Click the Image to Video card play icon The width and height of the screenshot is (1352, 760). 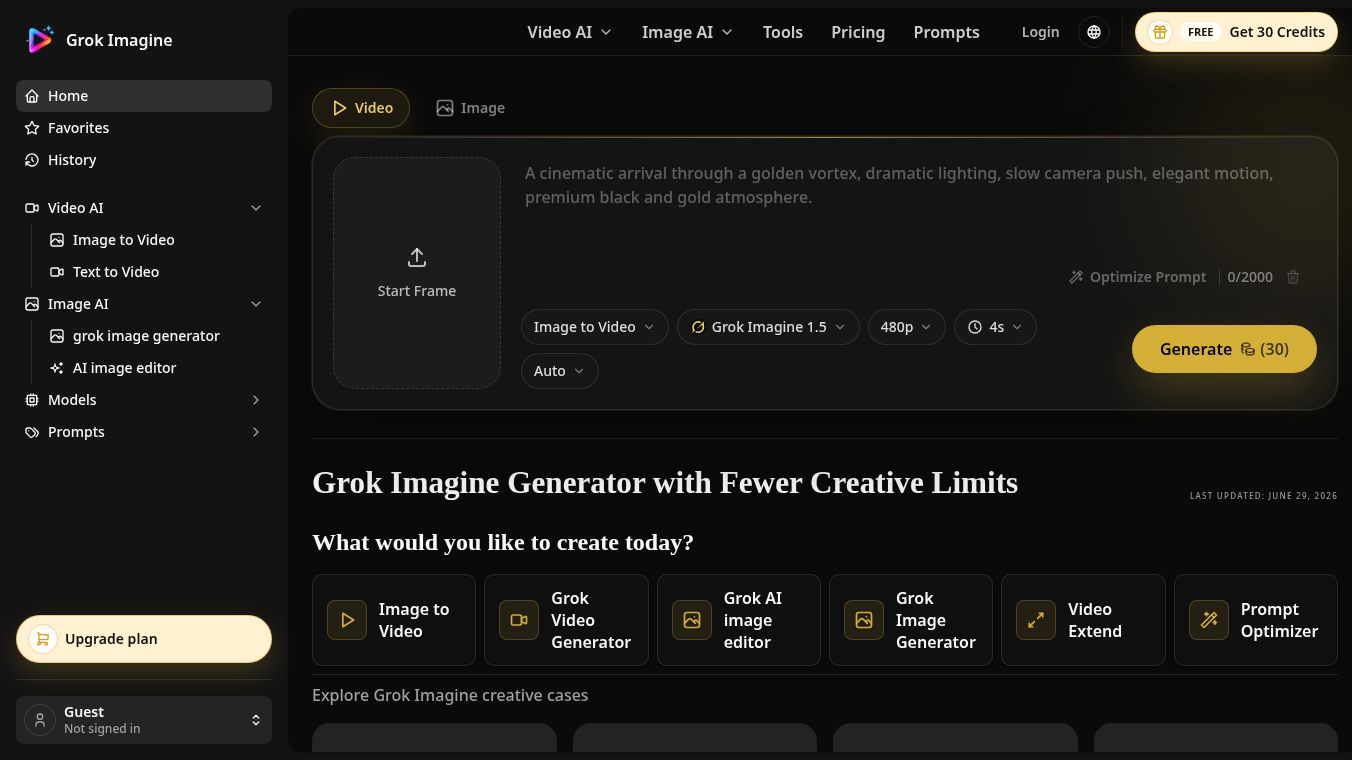point(347,620)
